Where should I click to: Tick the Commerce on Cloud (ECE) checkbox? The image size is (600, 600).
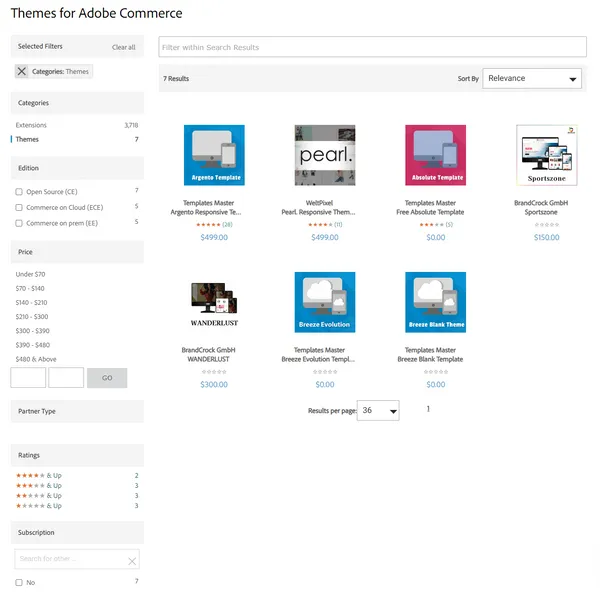(x=19, y=207)
